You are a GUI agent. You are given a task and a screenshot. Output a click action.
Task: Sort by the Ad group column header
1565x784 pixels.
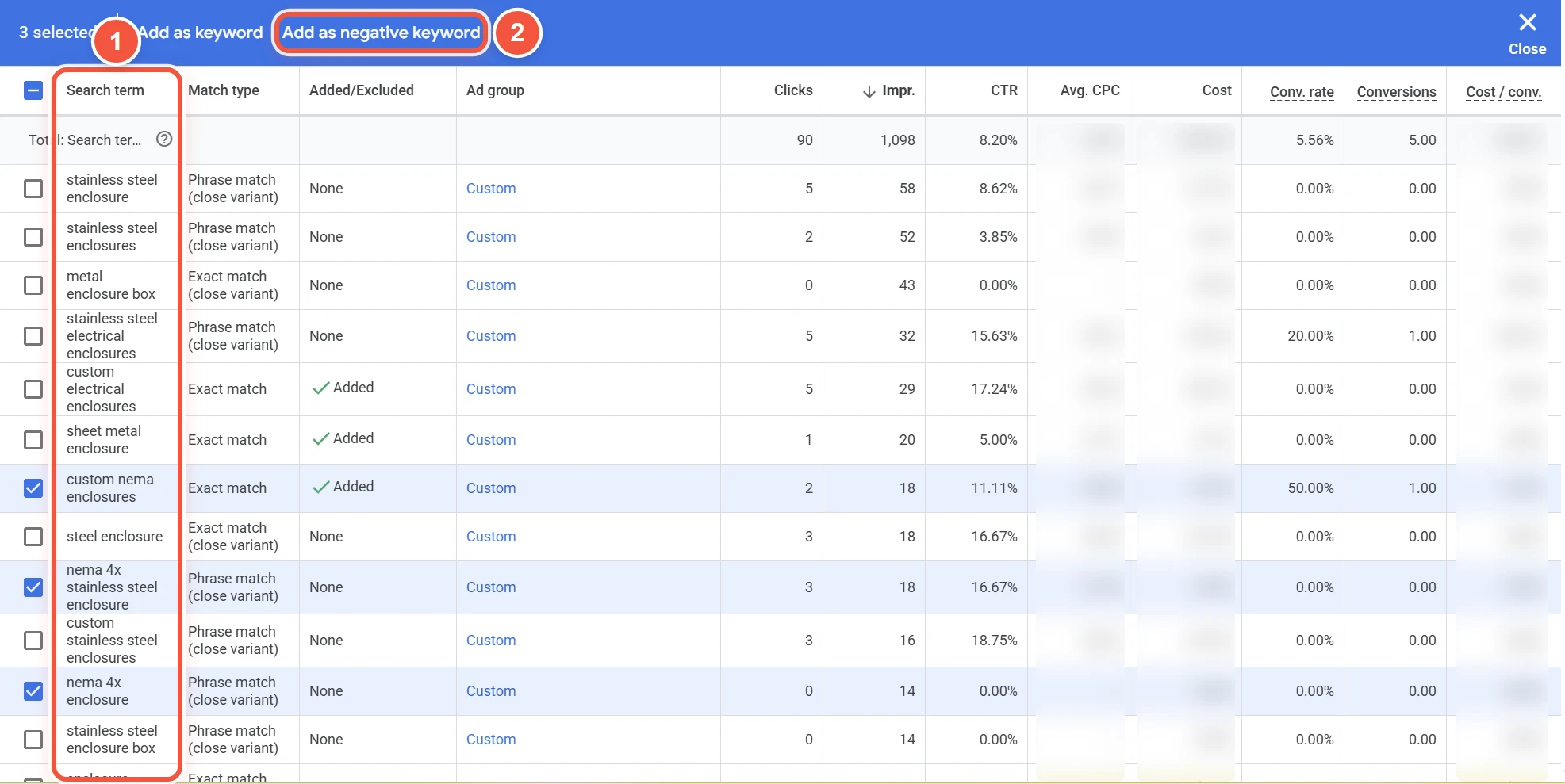point(495,90)
